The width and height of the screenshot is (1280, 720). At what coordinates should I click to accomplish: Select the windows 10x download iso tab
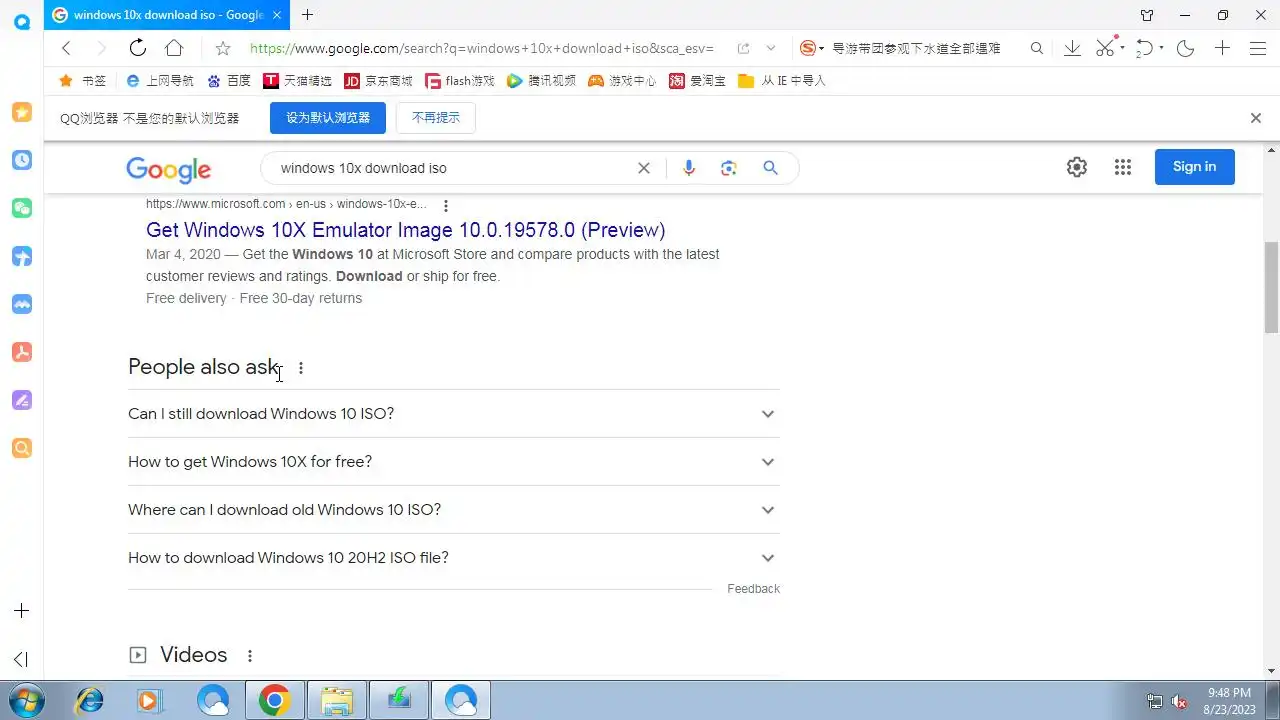pos(166,15)
